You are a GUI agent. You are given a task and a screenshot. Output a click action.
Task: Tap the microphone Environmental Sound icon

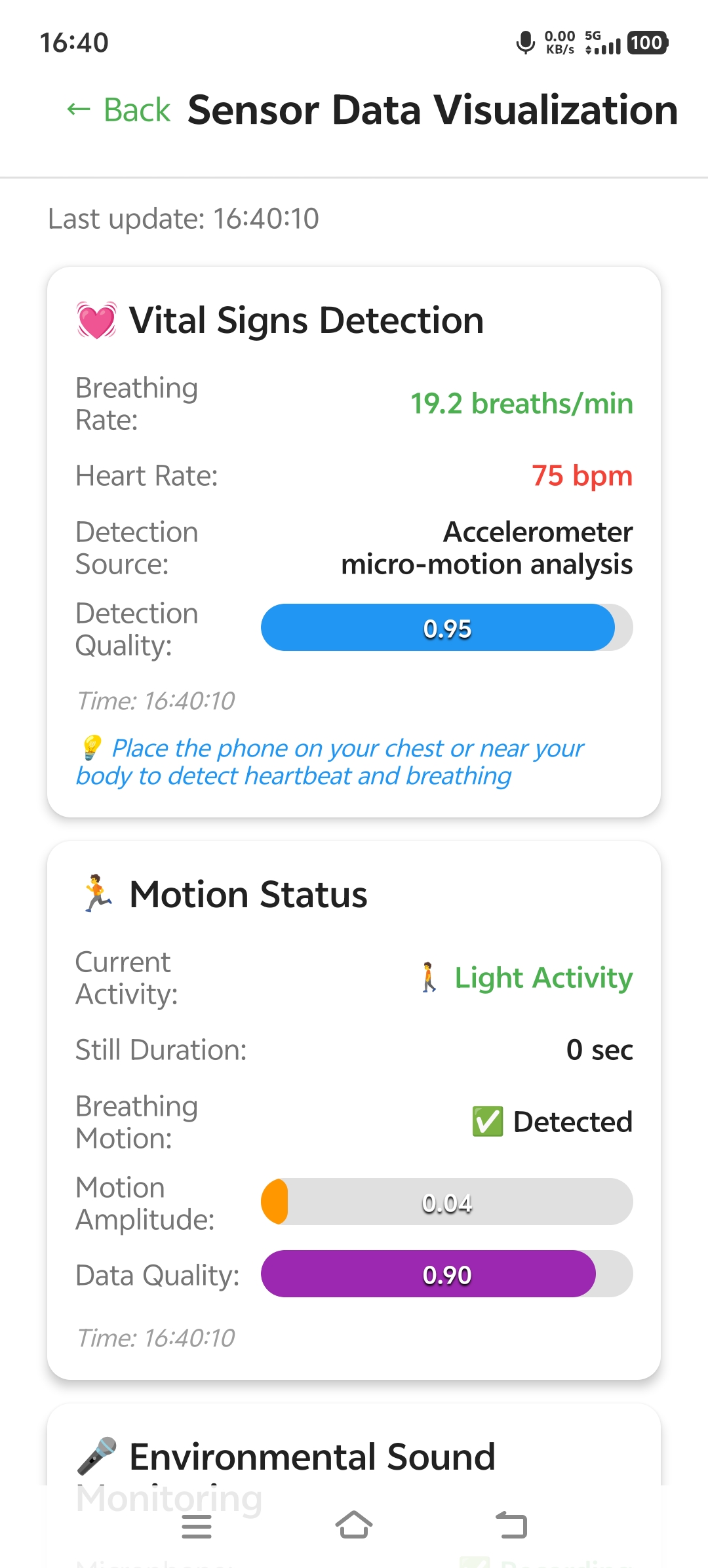tap(97, 1457)
